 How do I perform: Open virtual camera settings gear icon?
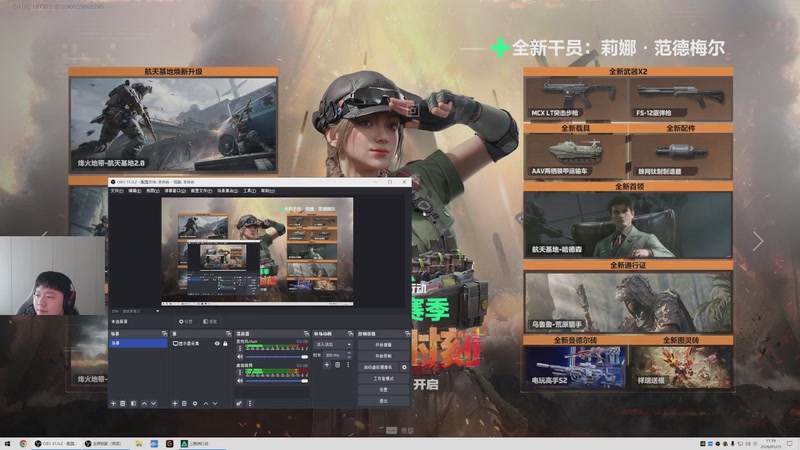click(x=404, y=367)
